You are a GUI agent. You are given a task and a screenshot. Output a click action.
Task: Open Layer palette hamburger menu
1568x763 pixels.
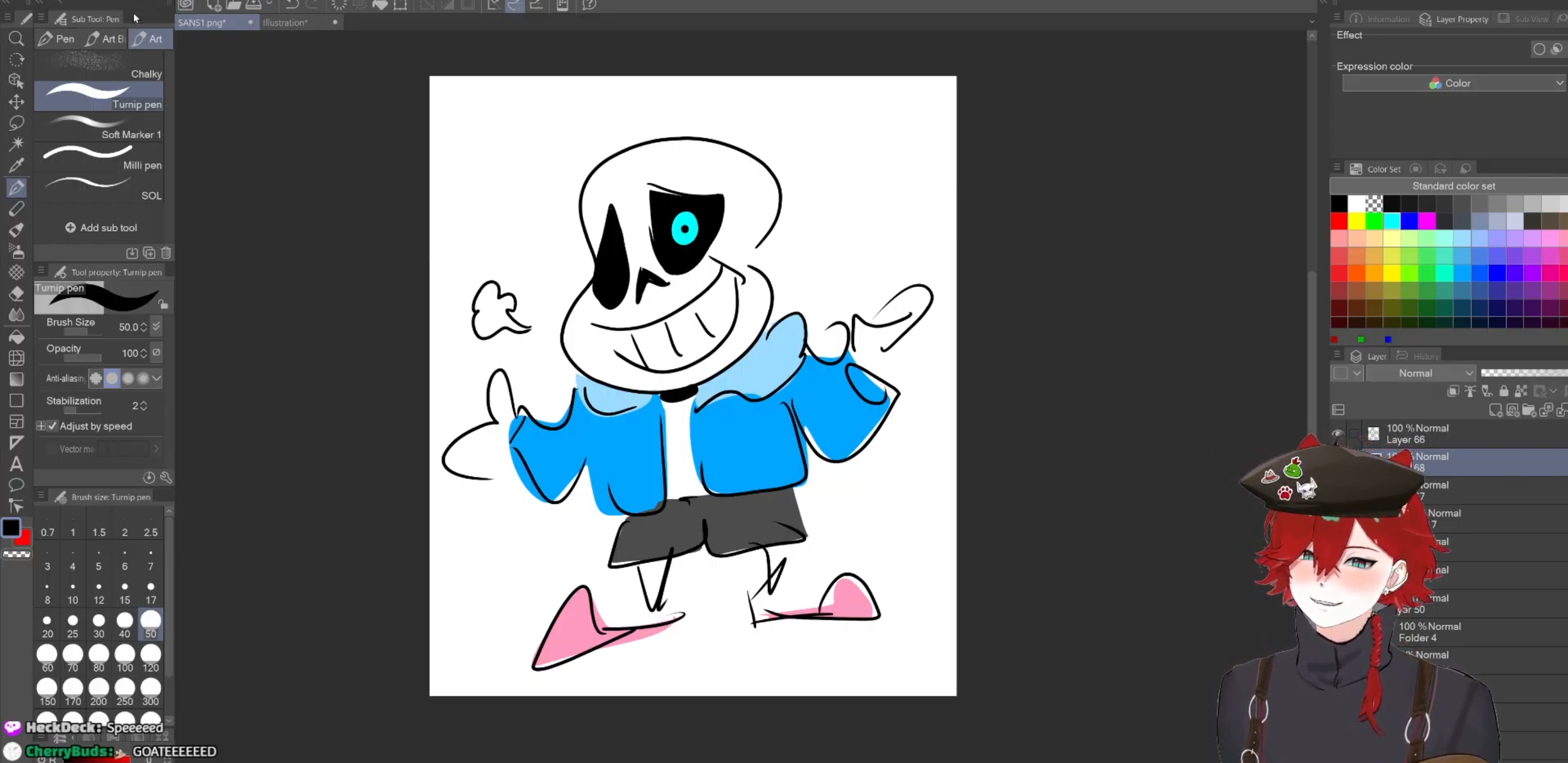(1338, 355)
